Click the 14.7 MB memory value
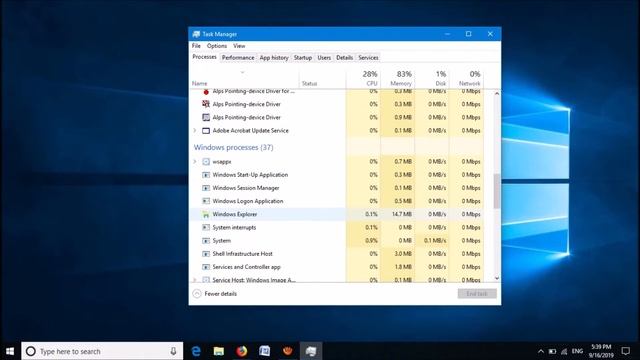The width and height of the screenshot is (640, 360). click(401, 214)
